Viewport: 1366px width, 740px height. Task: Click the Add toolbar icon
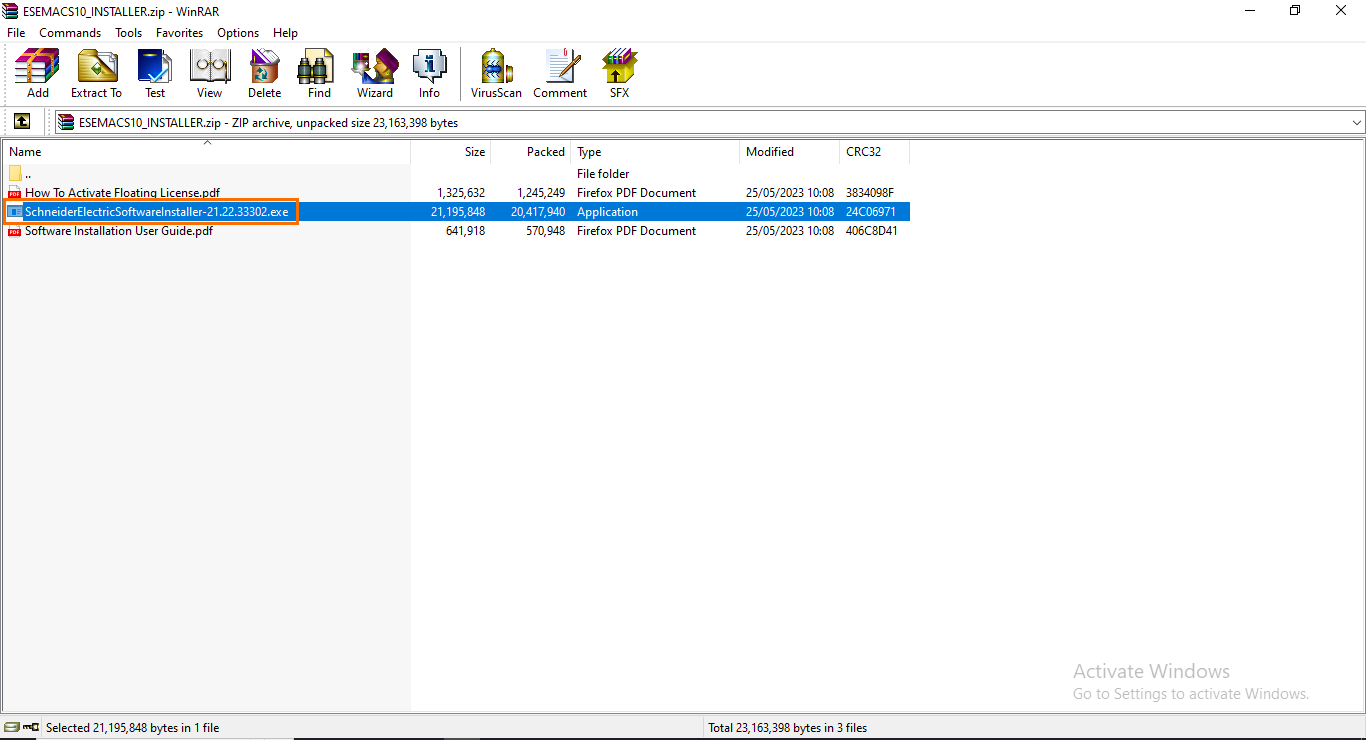point(37,74)
